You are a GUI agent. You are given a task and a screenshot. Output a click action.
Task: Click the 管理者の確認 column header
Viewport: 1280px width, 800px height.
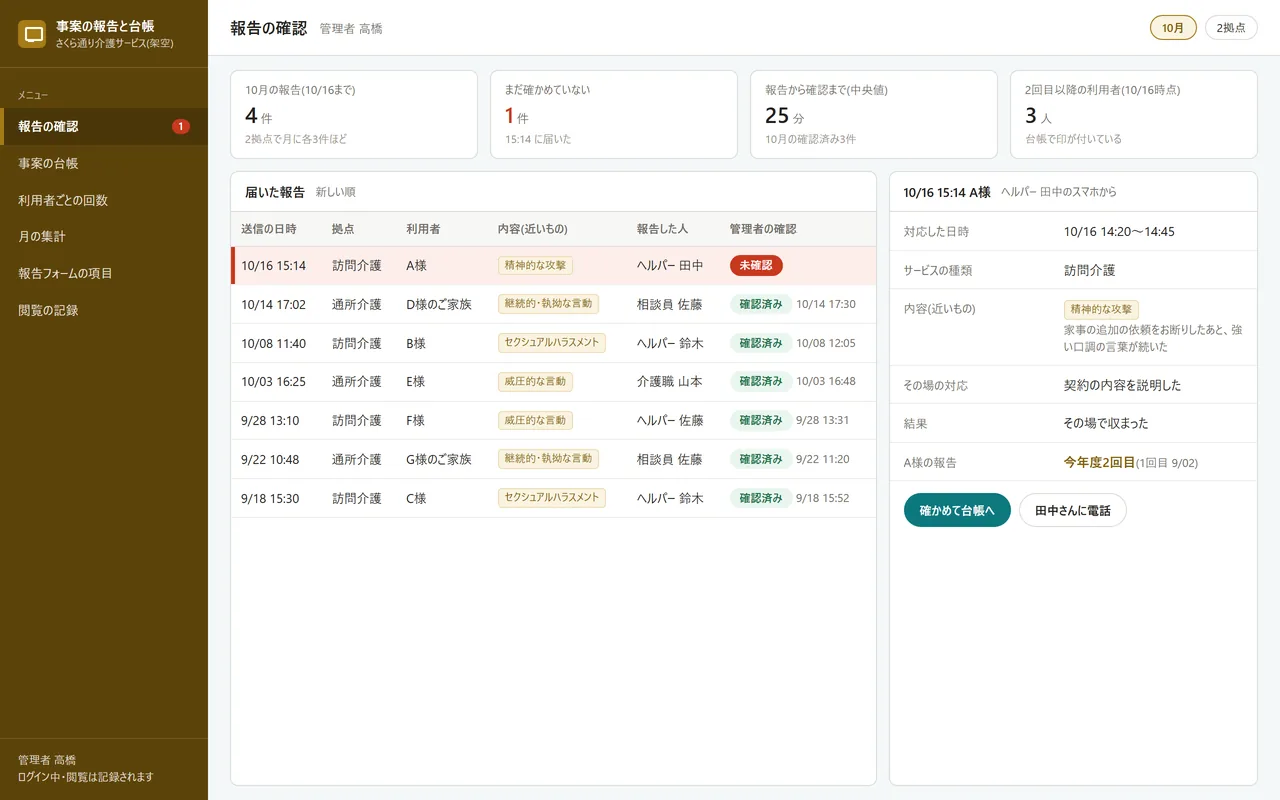point(763,229)
